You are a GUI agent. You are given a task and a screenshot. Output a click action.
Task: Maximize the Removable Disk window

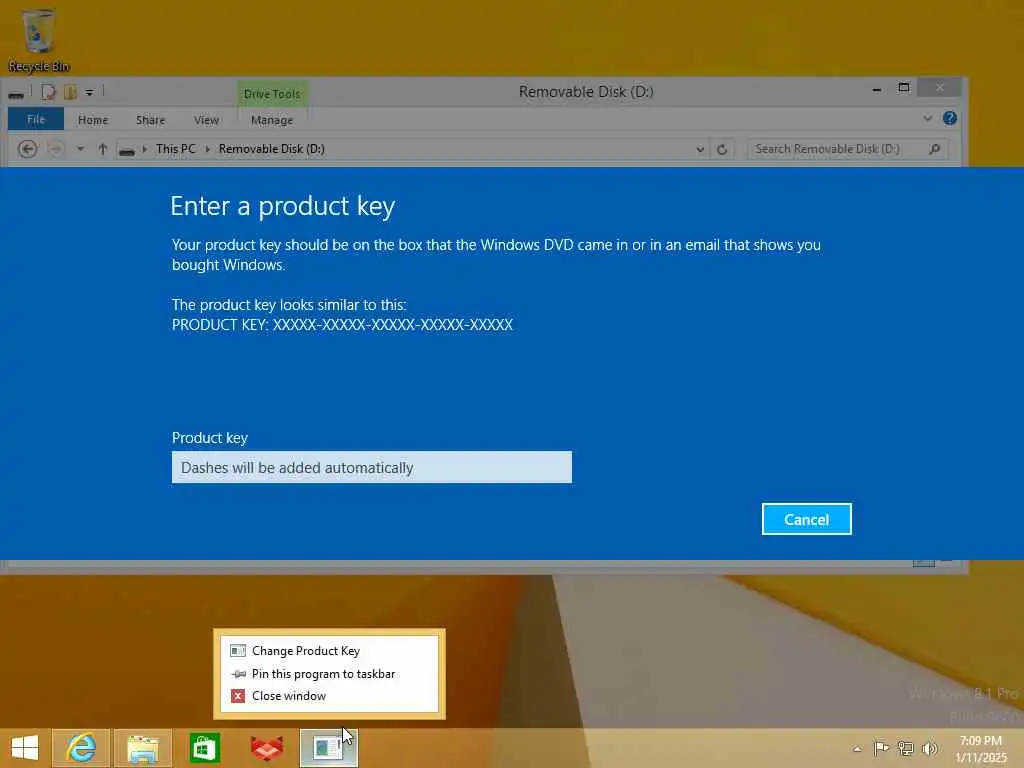904,88
